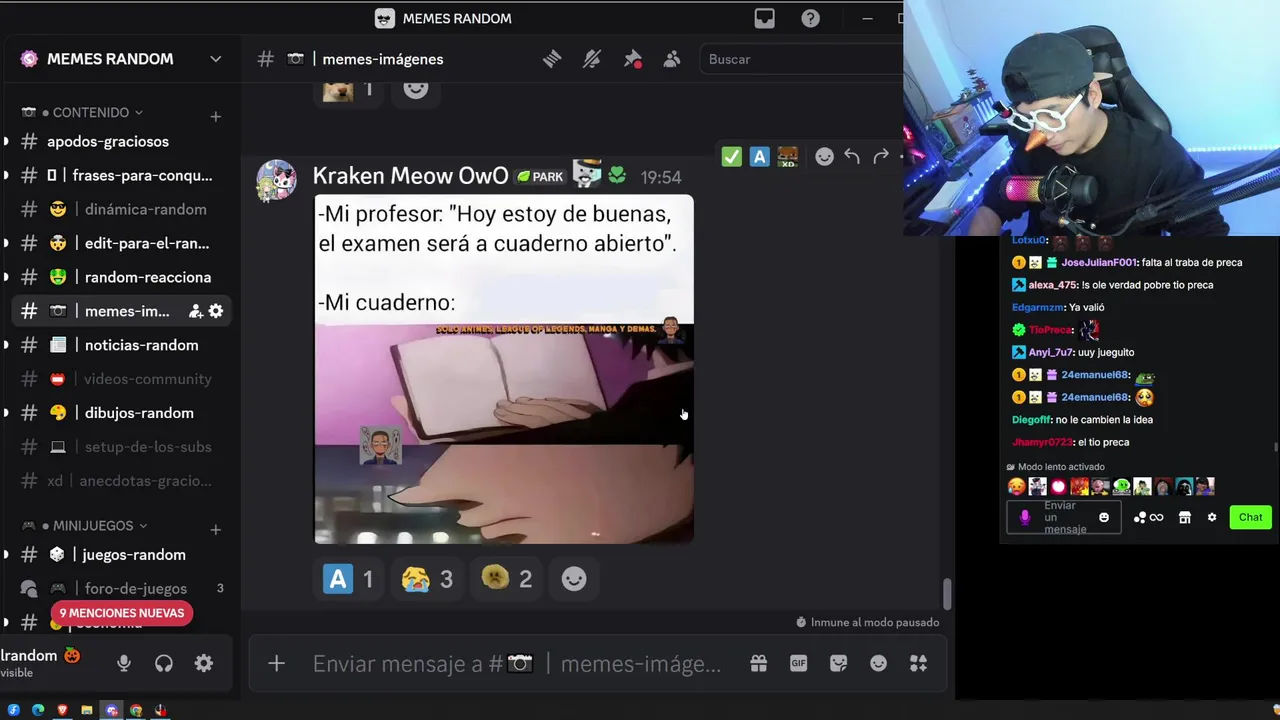The height and width of the screenshot is (720, 1280).
Task: Toggle the crying laughing reaction with count 3
Action: [x=427, y=579]
